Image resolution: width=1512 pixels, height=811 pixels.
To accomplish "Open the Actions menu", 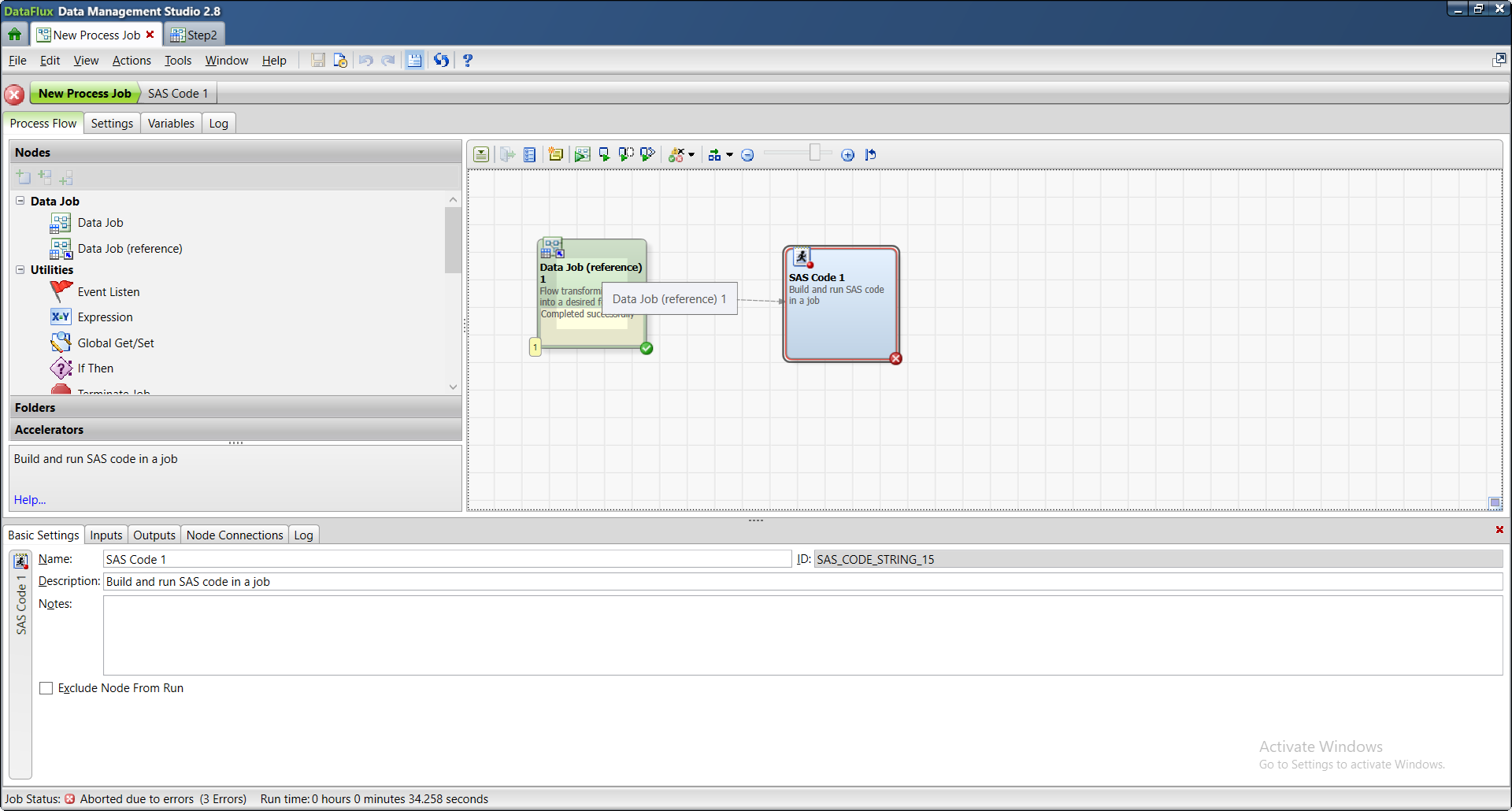I will [x=132, y=61].
